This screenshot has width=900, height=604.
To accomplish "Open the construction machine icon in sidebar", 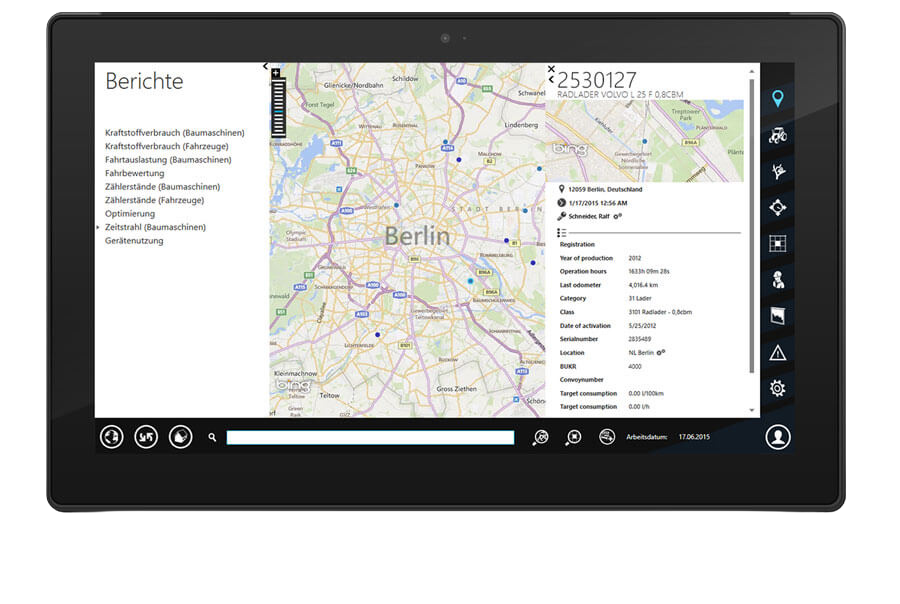I will click(x=778, y=133).
